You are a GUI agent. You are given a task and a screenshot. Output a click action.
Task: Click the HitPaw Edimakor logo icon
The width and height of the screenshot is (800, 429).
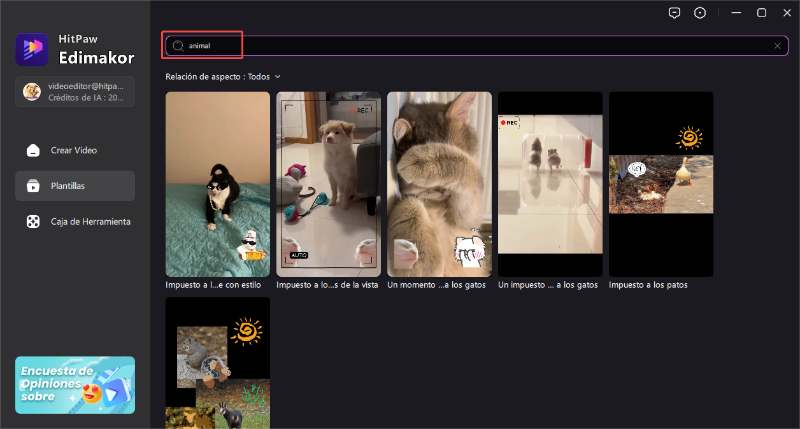pos(32,49)
